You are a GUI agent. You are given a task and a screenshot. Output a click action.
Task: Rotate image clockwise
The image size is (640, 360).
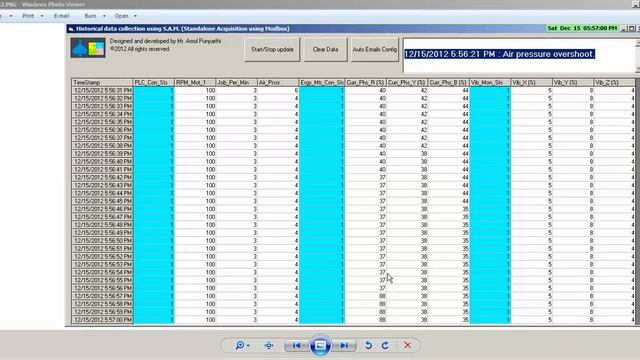click(385, 345)
